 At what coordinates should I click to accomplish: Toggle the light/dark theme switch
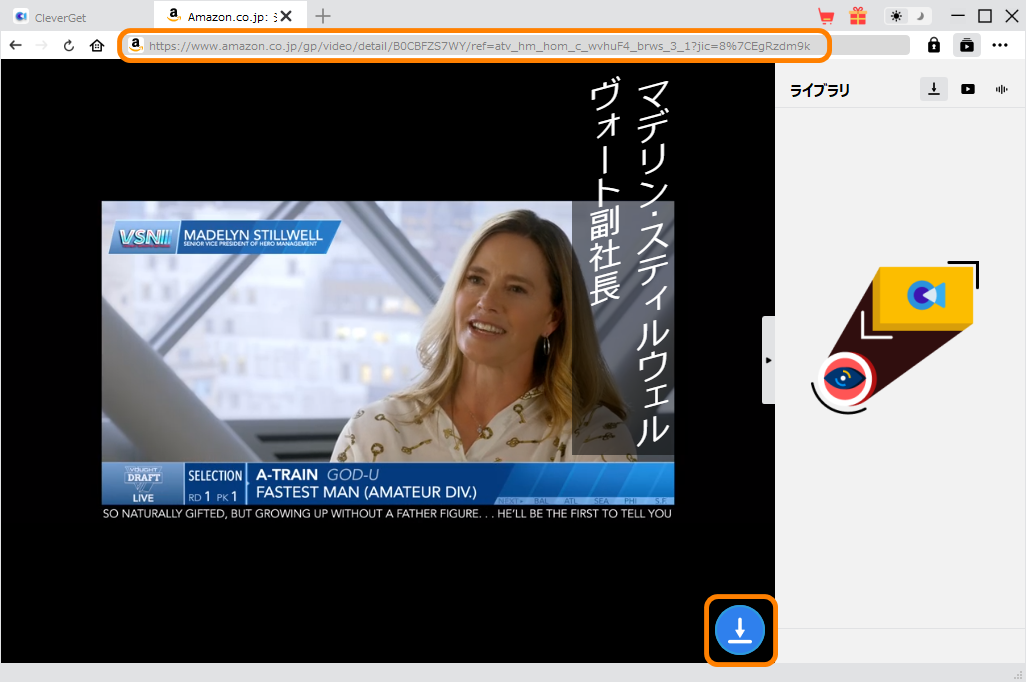(x=908, y=16)
